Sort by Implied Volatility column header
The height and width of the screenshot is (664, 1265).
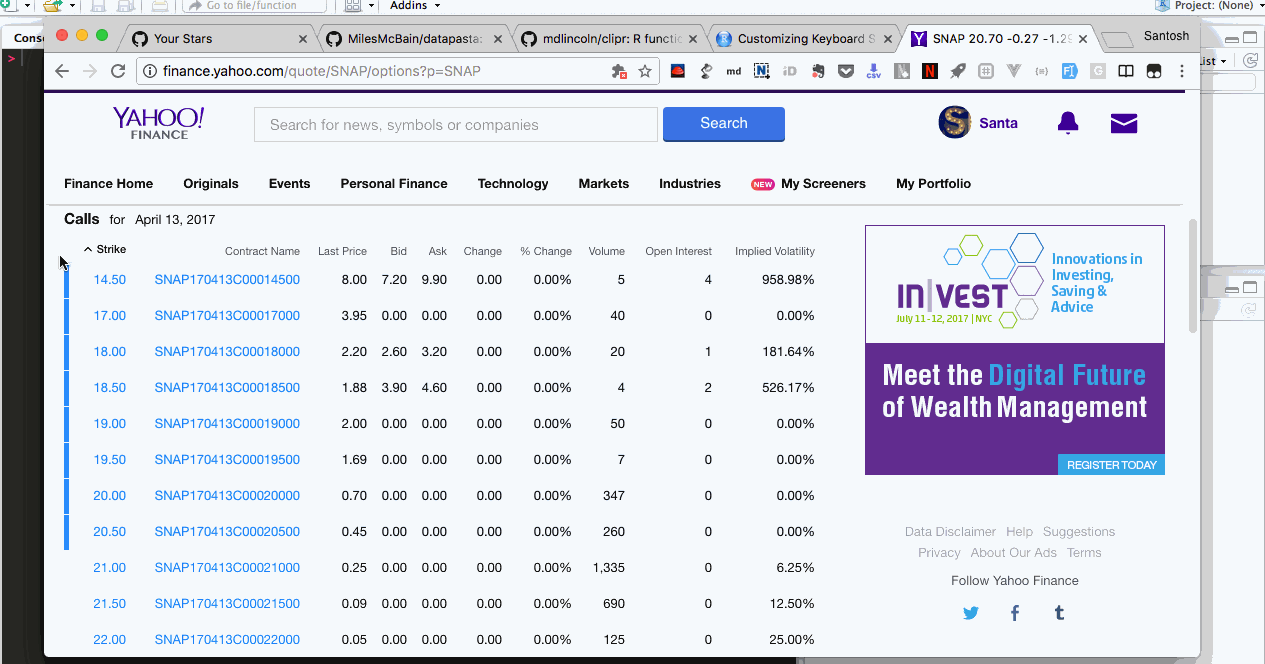(x=775, y=252)
